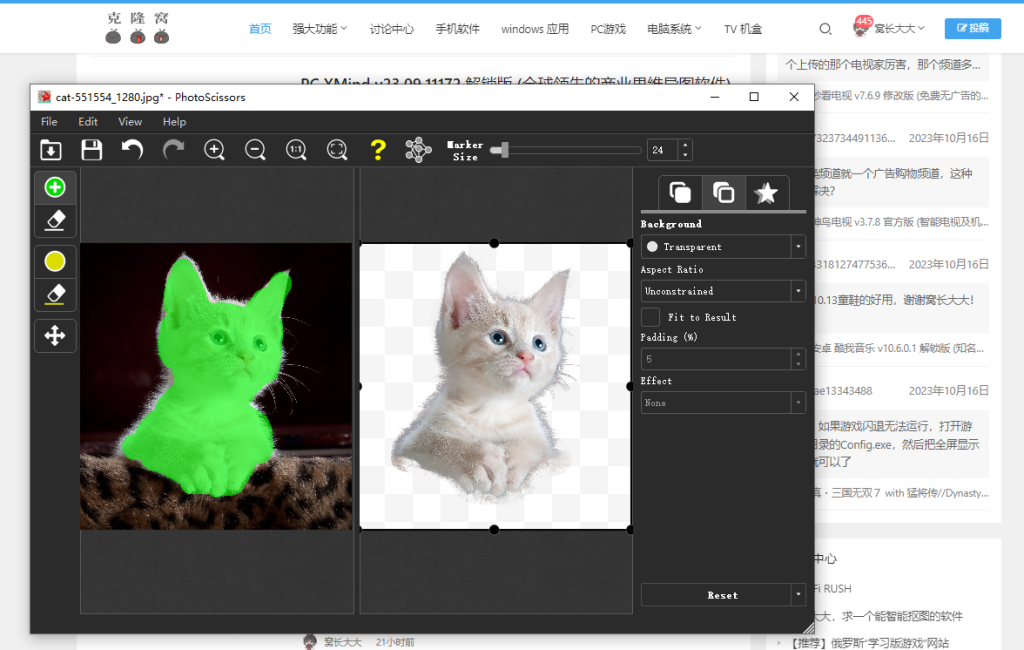
Task: Open the Help menu in PhotoScissors
Action: click(x=174, y=122)
